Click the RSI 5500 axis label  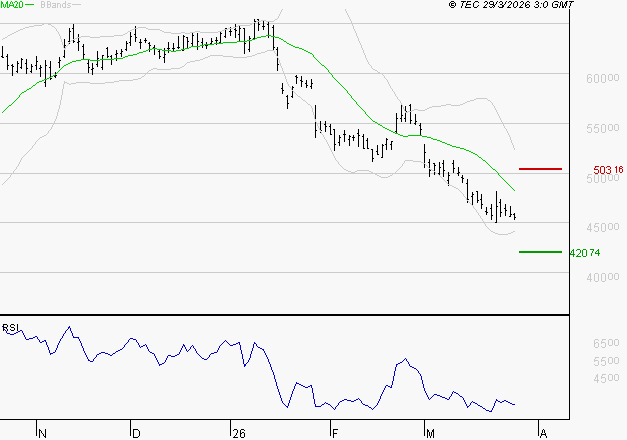pos(606,361)
